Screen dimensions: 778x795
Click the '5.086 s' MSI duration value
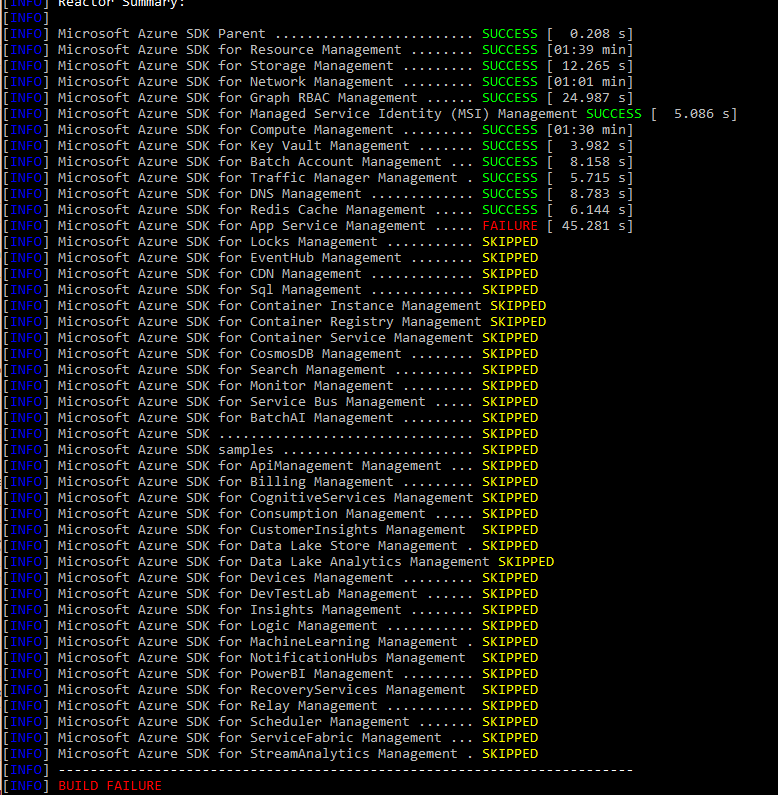pos(701,114)
